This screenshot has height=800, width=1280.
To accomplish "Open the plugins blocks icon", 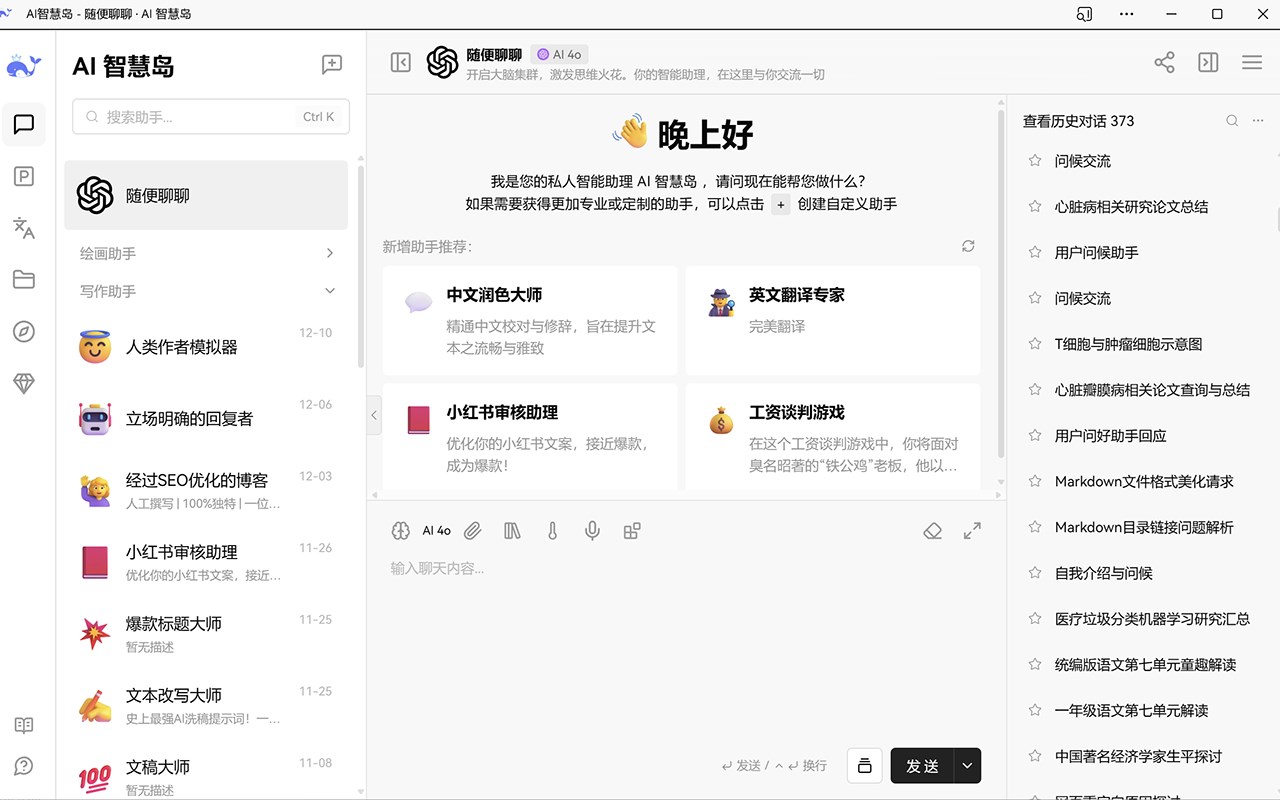I will click(x=632, y=531).
